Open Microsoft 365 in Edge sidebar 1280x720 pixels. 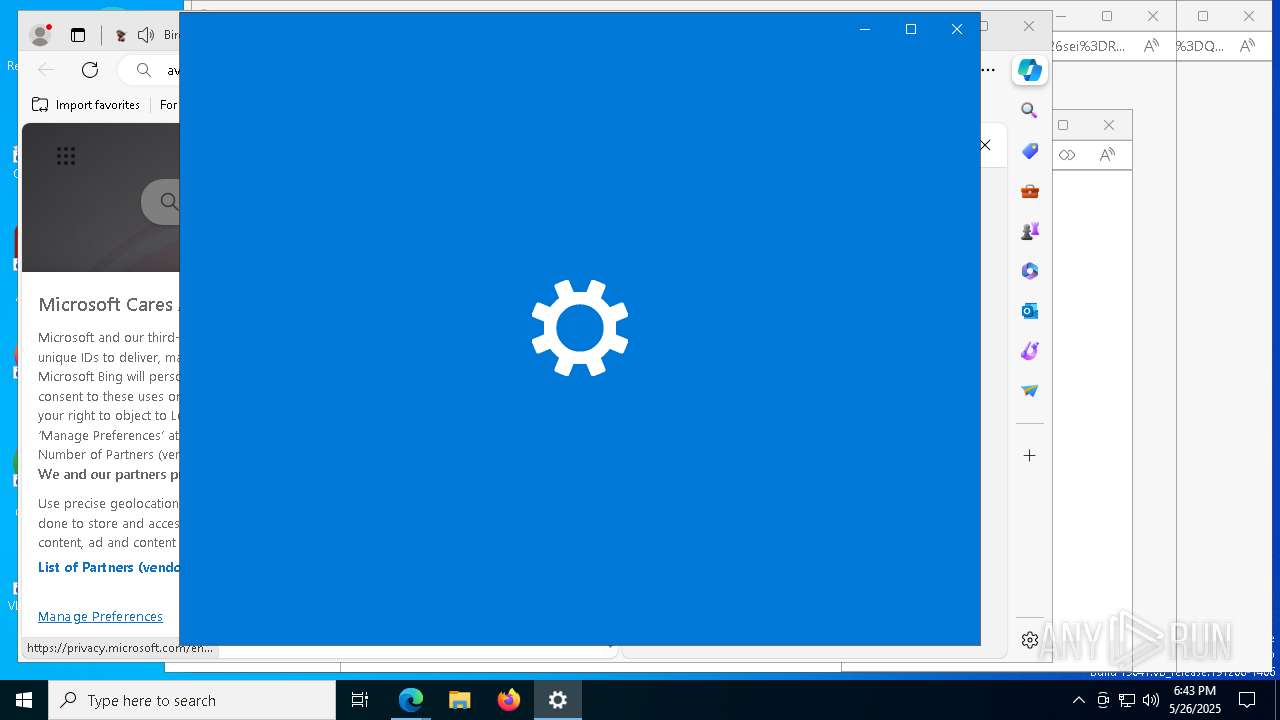(1029, 271)
